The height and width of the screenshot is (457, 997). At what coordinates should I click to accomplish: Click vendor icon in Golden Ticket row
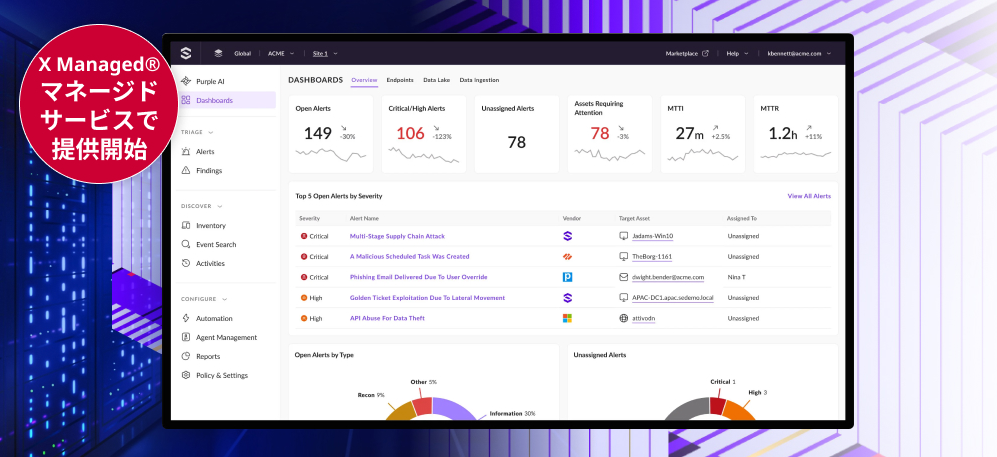[x=568, y=297]
